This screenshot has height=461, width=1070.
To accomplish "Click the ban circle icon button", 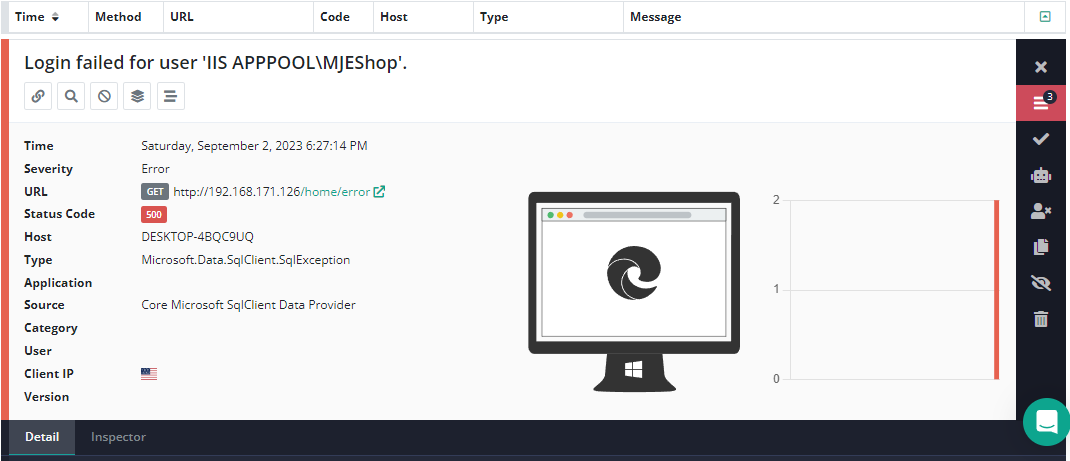I will tap(104, 96).
